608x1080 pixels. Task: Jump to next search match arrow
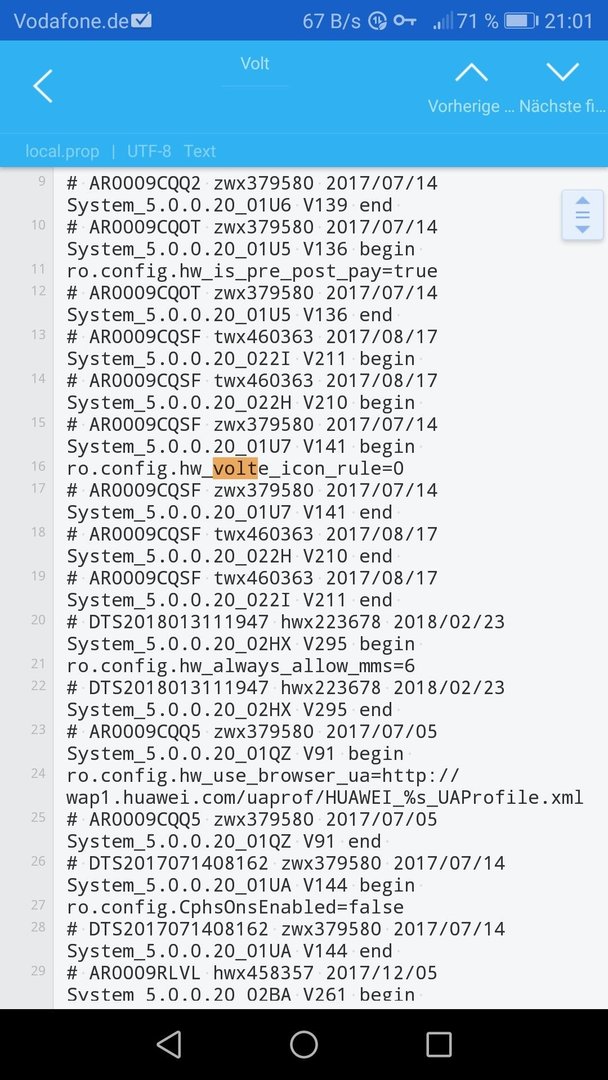[x=563, y=72]
